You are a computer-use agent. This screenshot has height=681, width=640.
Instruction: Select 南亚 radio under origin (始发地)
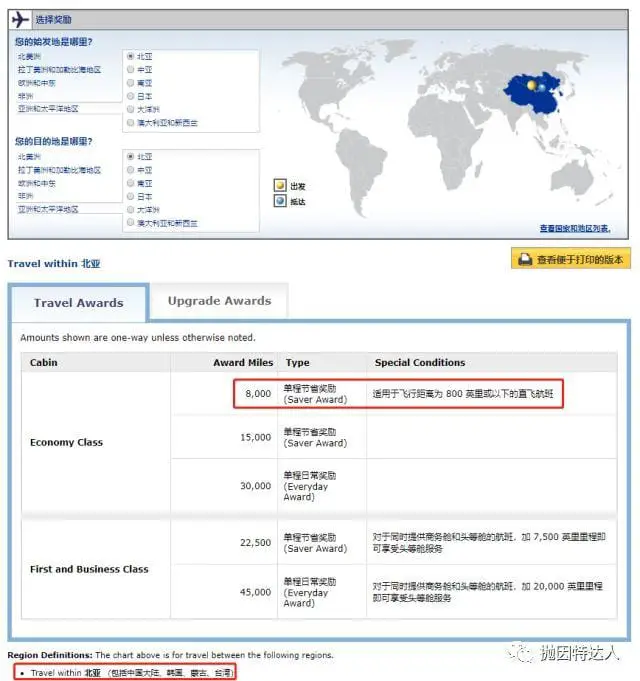130,83
